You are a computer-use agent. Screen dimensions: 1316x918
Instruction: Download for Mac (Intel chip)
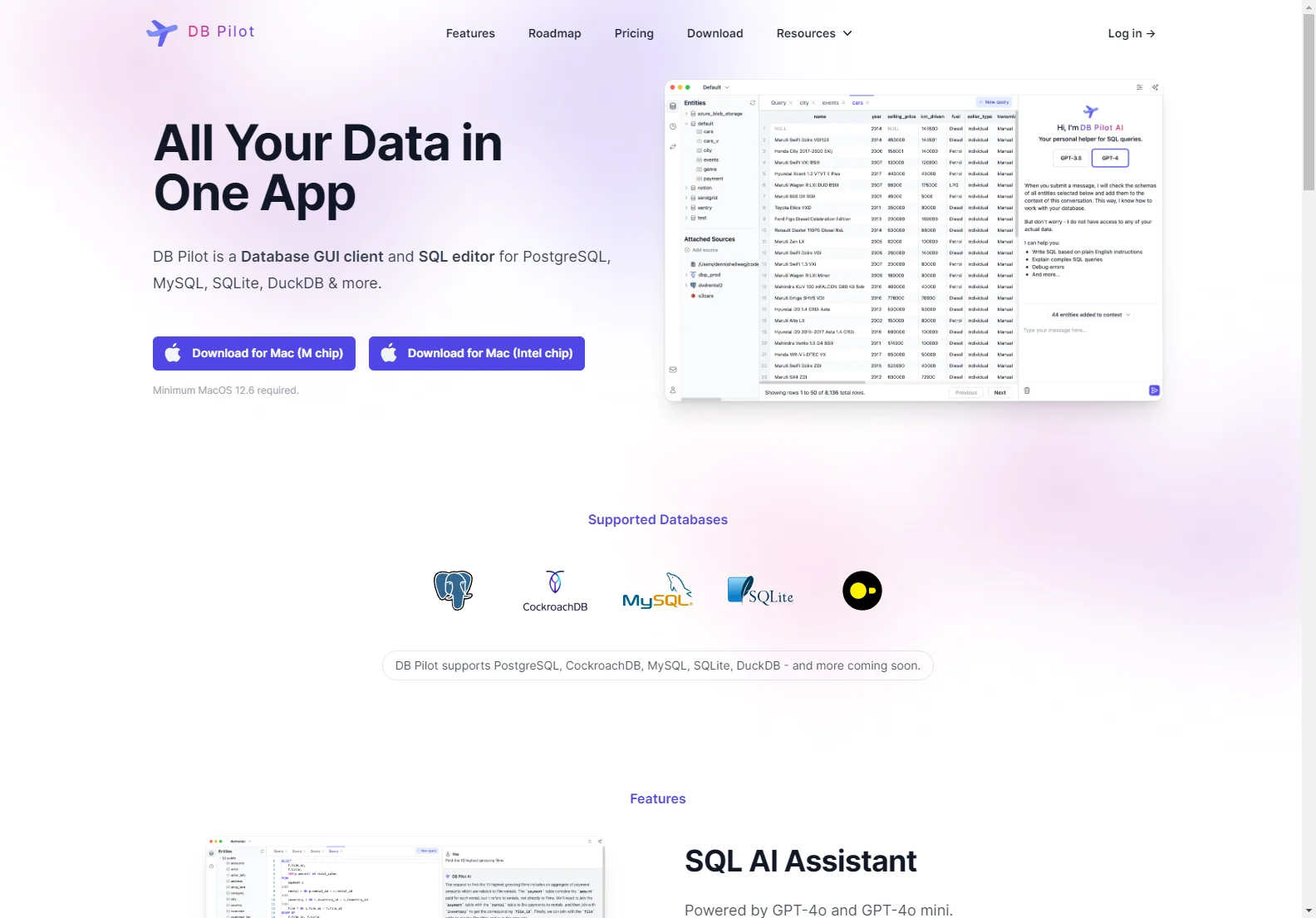[x=477, y=353]
